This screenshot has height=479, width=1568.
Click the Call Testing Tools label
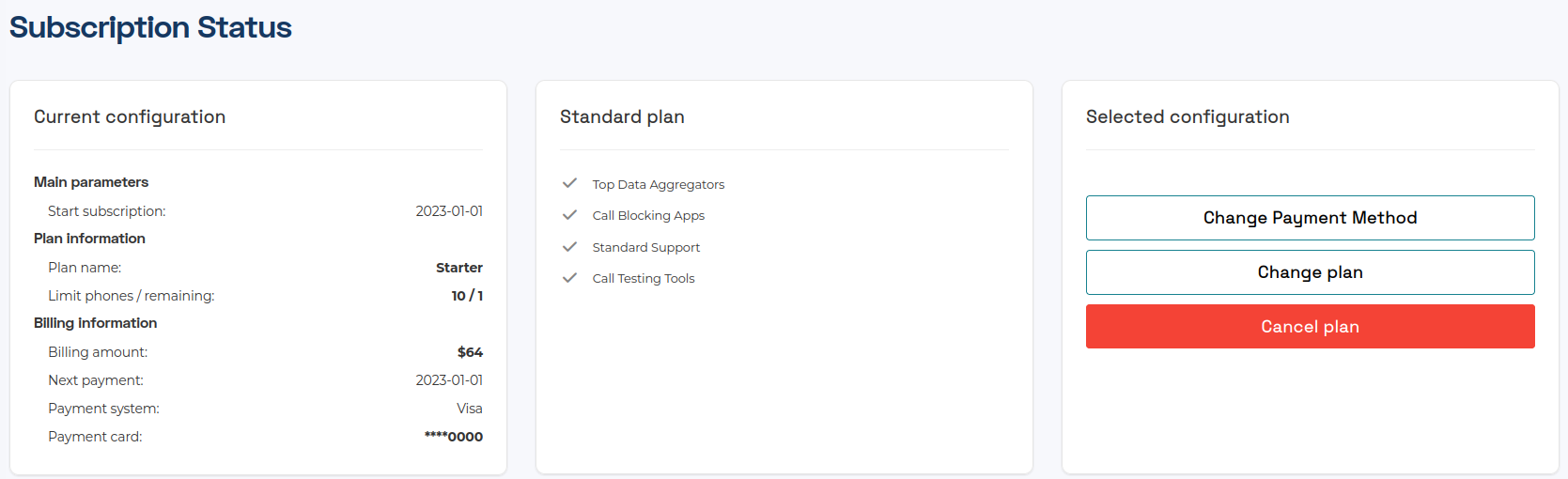(644, 278)
